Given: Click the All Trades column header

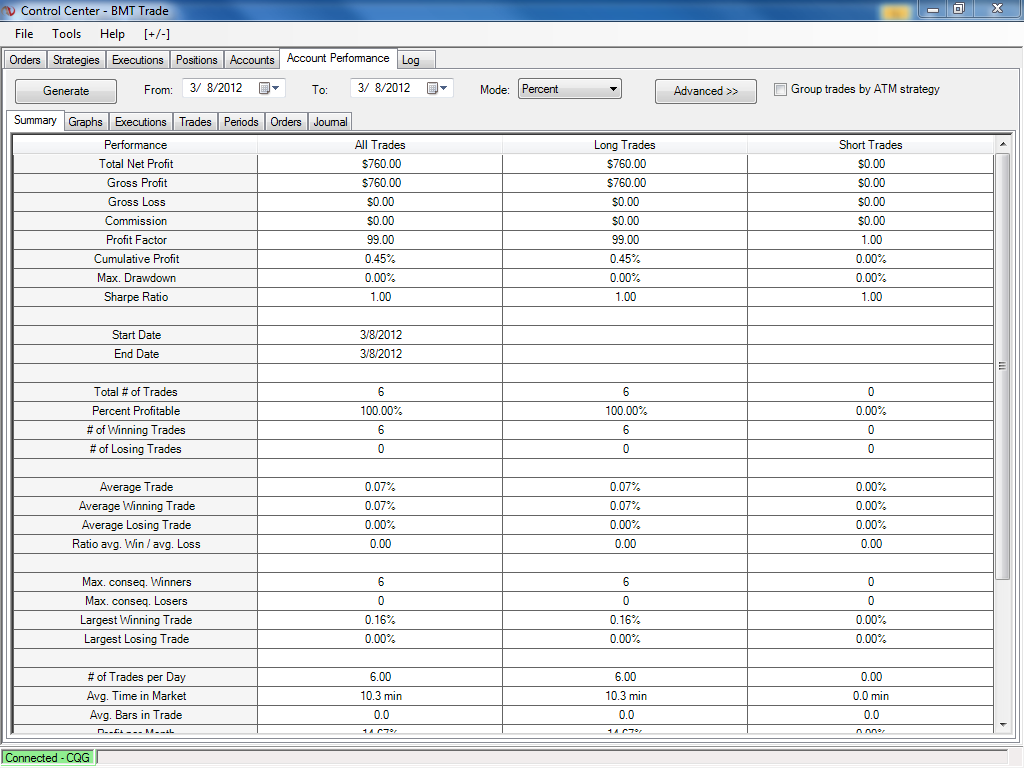Looking at the screenshot, I should 380,145.
